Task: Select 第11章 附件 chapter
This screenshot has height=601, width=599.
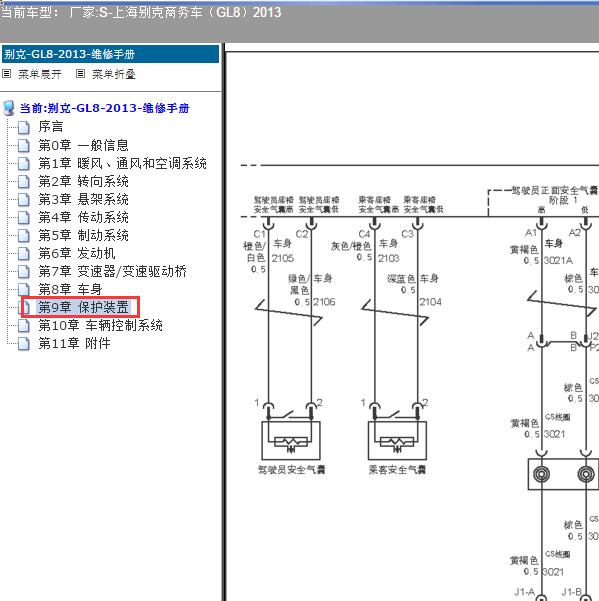Action: (74, 343)
